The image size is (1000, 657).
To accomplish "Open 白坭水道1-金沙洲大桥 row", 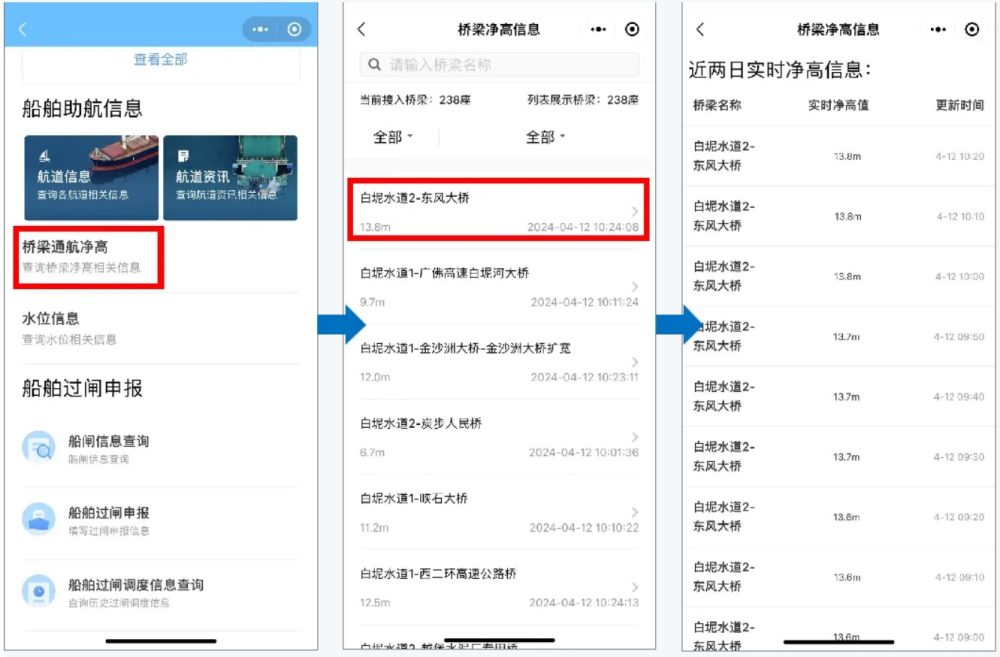I will tap(499, 362).
